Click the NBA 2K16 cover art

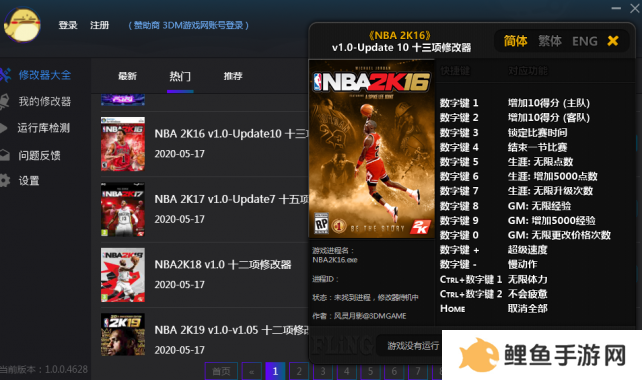(371, 149)
